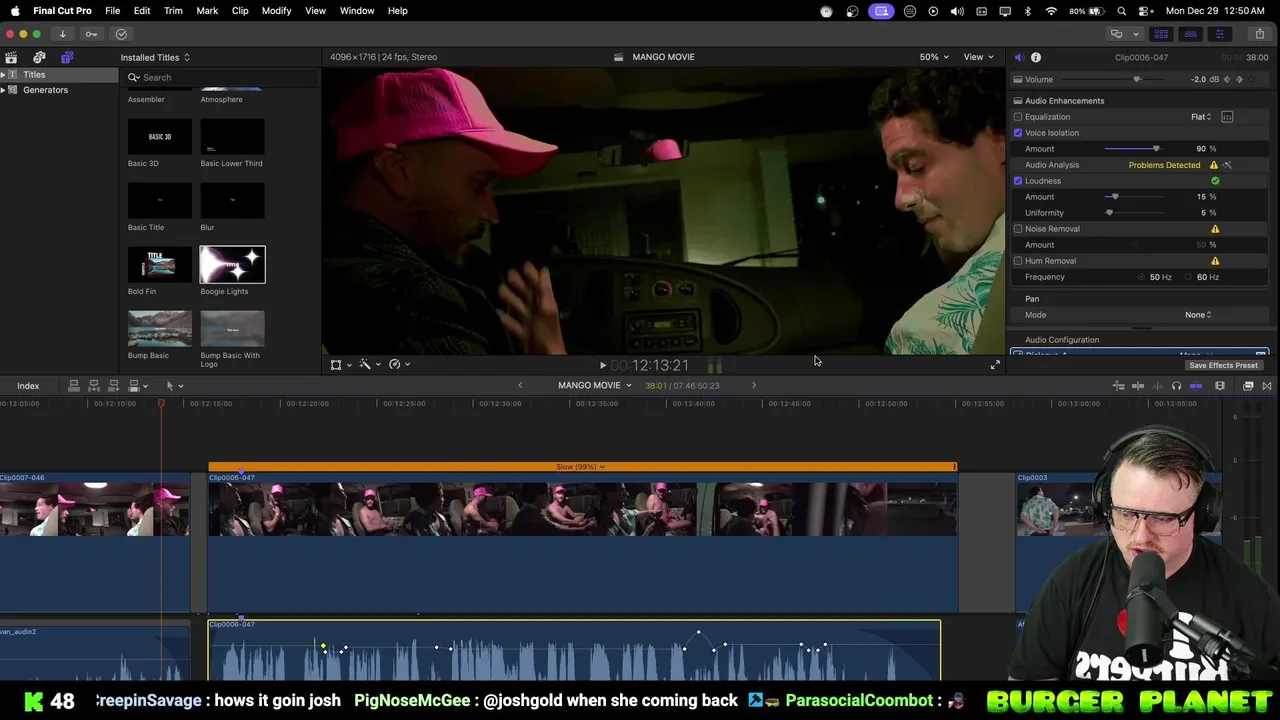Open the viewer zoom 50% dropdown
The height and width of the screenshot is (720, 1280).
click(x=934, y=57)
